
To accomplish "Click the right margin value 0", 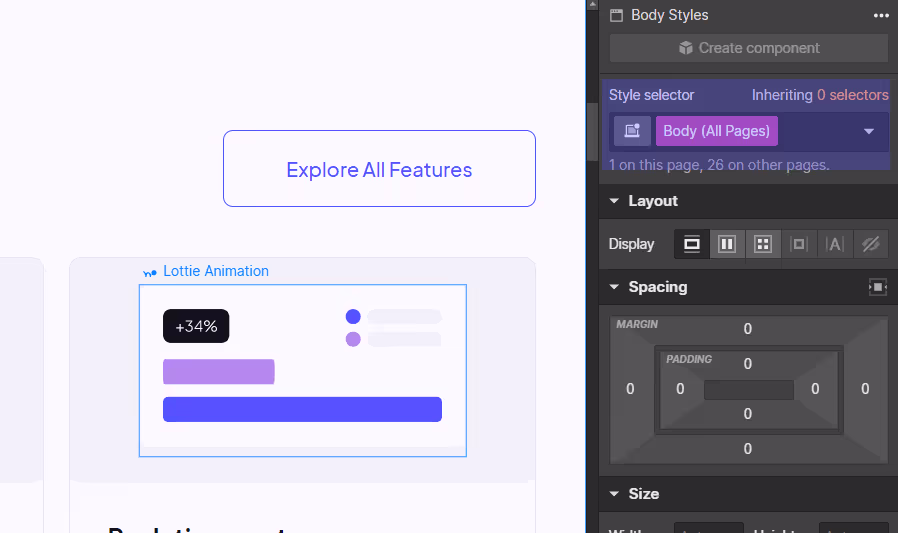I will (x=865, y=389).
